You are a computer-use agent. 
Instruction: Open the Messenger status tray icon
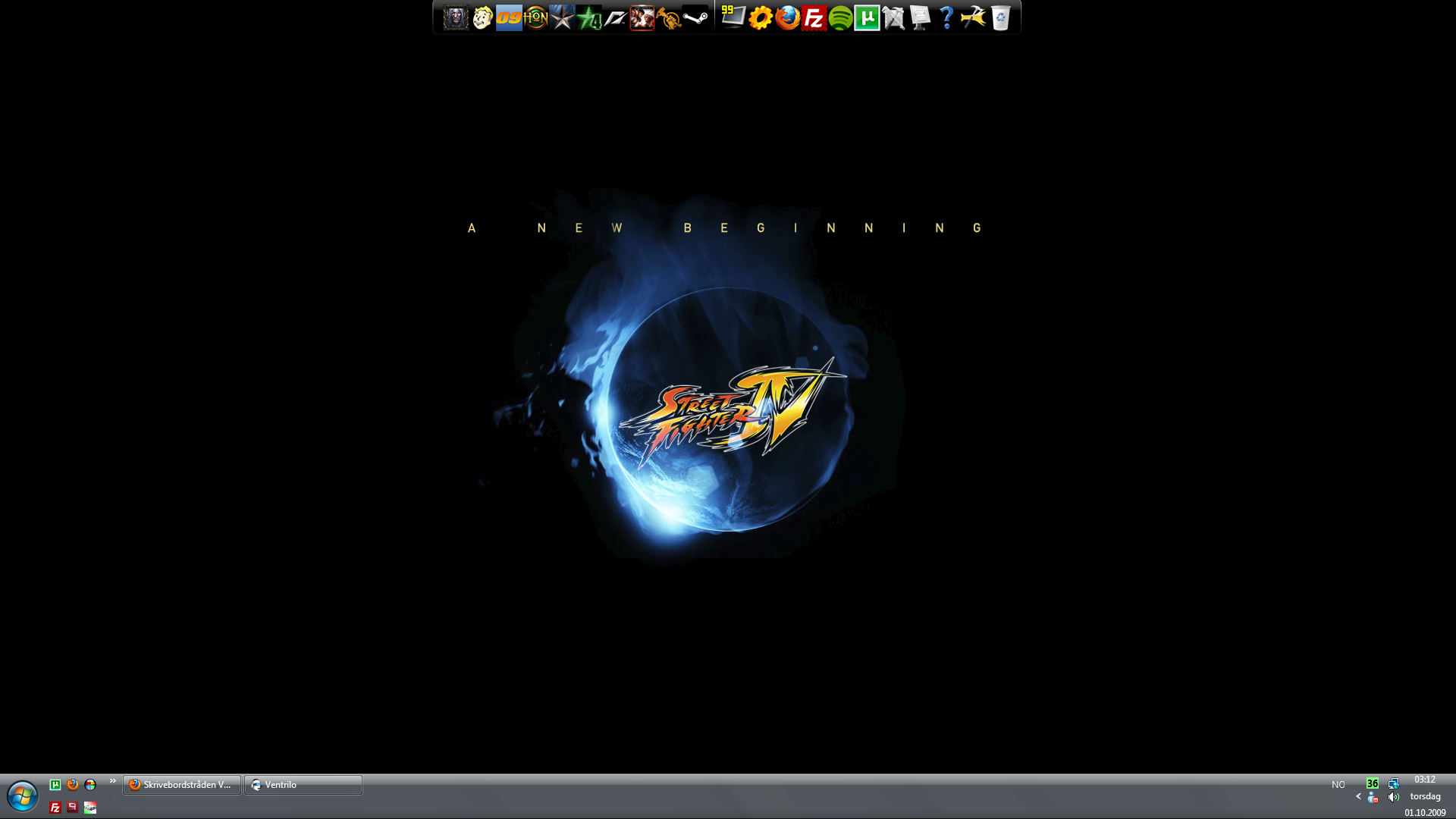pos(1373,798)
